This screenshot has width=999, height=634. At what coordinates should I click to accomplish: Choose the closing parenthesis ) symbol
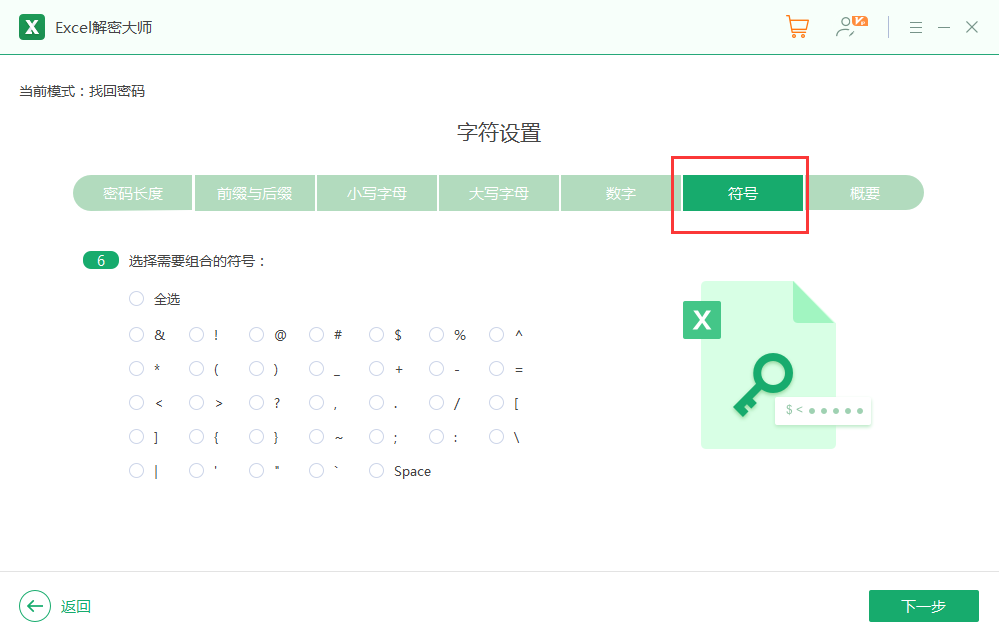pyautogui.click(x=256, y=368)
